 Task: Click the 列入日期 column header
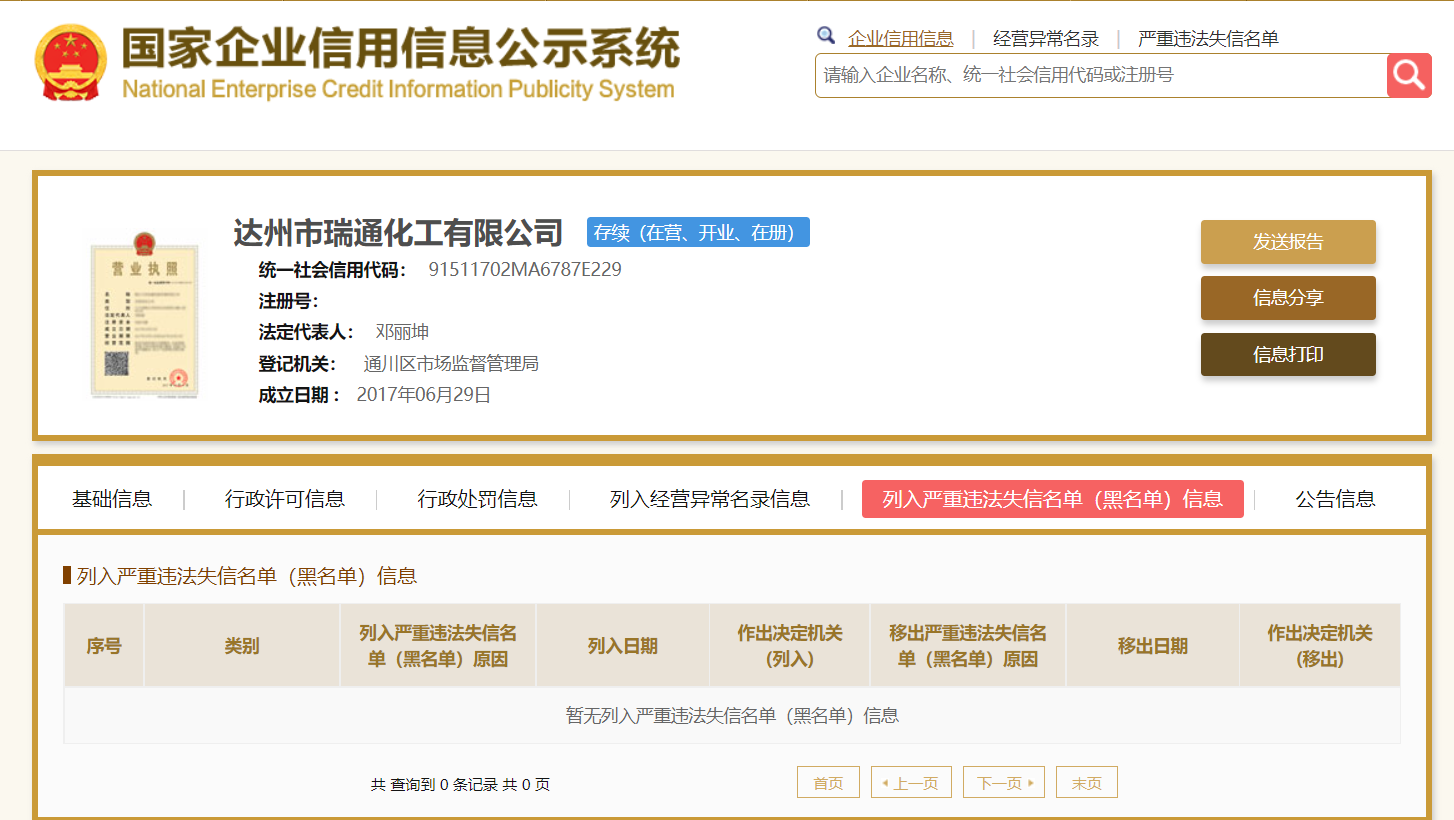click(x=623, y=646)
